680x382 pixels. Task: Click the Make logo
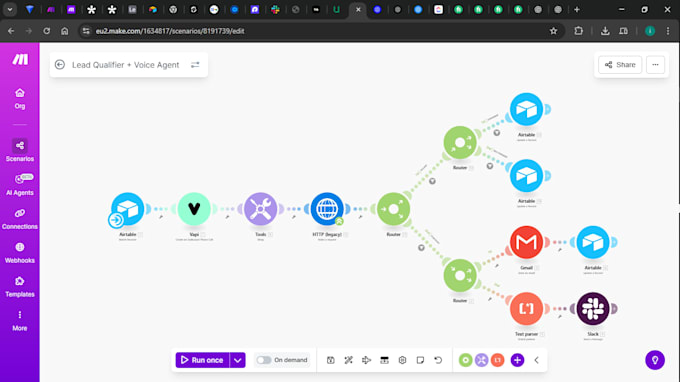tap(20, 59)
